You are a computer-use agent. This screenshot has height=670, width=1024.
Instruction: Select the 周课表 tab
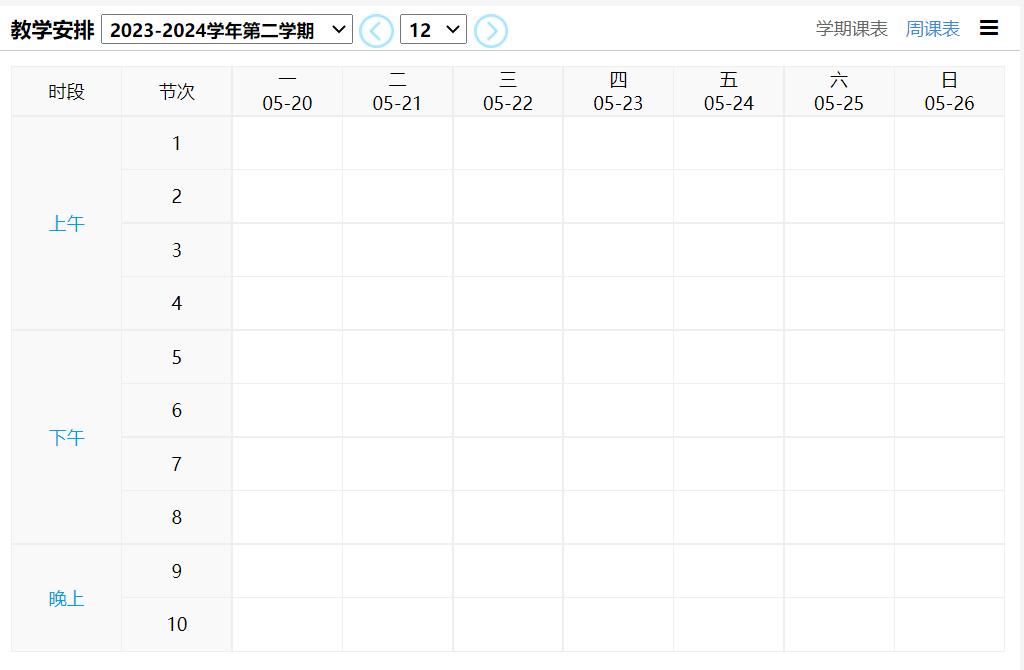[x=932, y=29]
